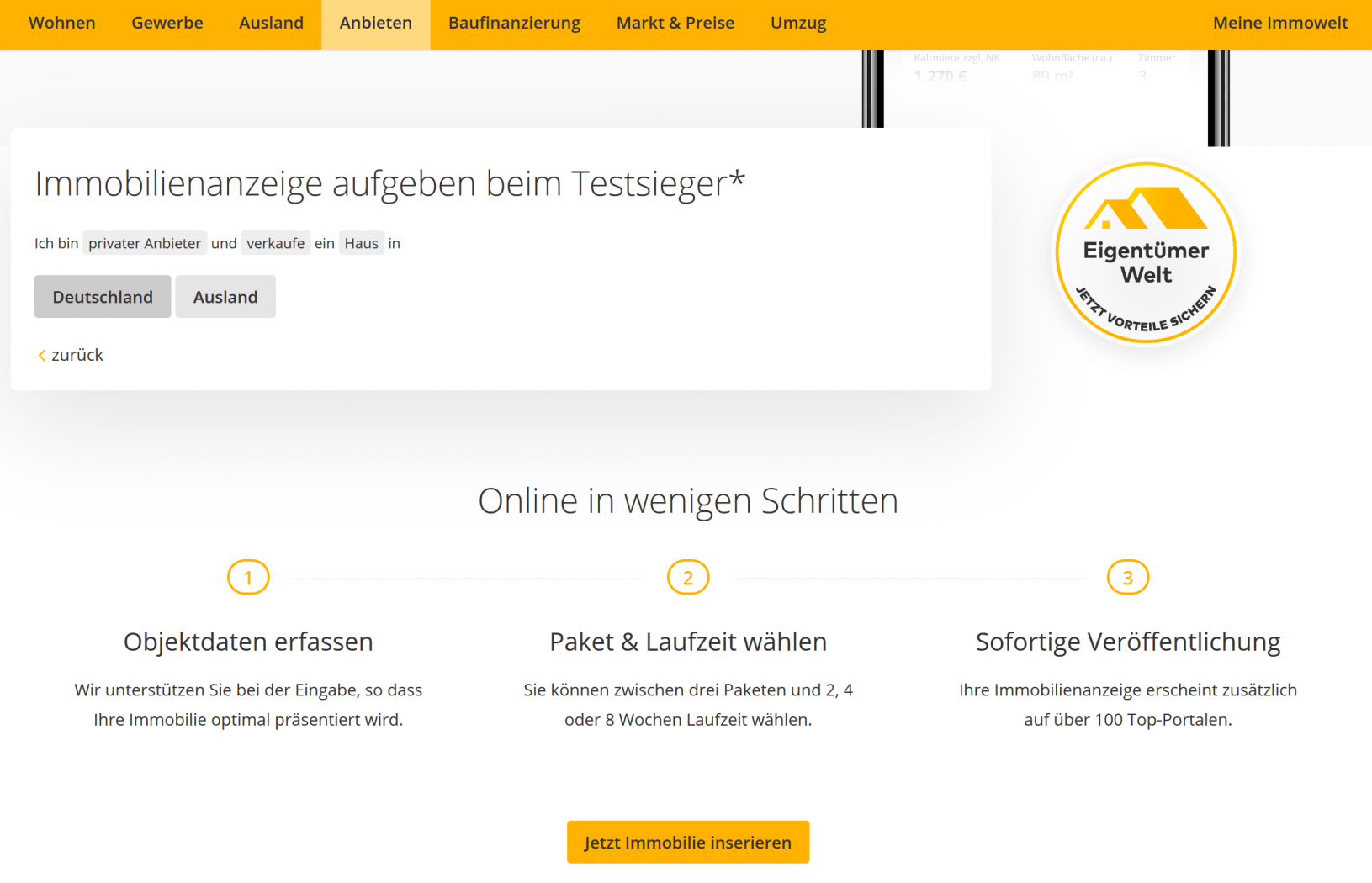
Task: Change the 'verkaufe' selection
Action: click(276, 243)
